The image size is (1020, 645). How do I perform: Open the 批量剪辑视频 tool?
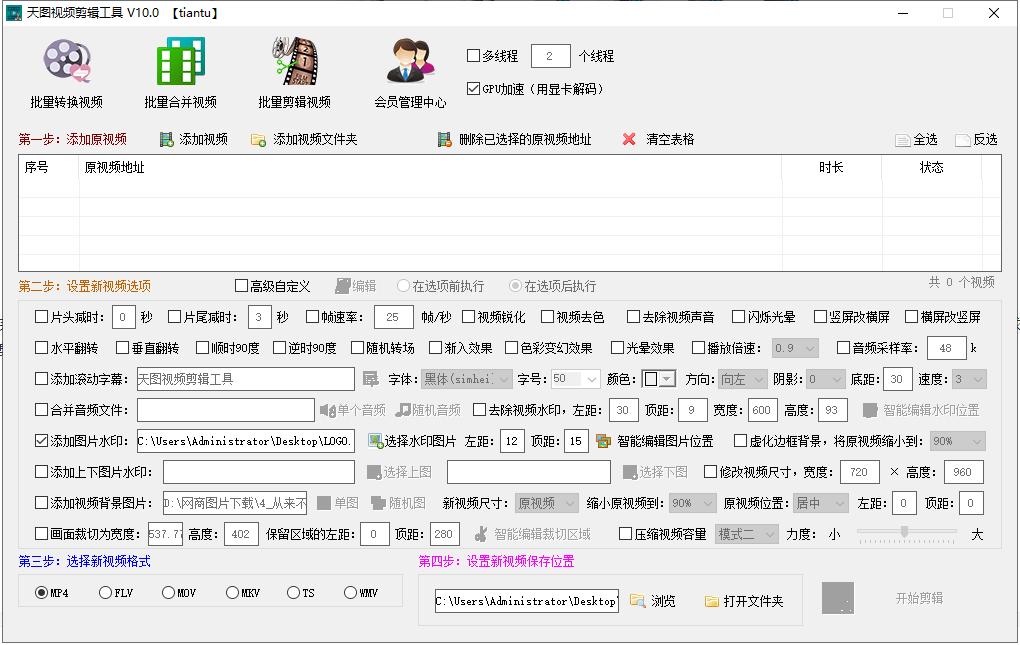[x=293, y=70]
